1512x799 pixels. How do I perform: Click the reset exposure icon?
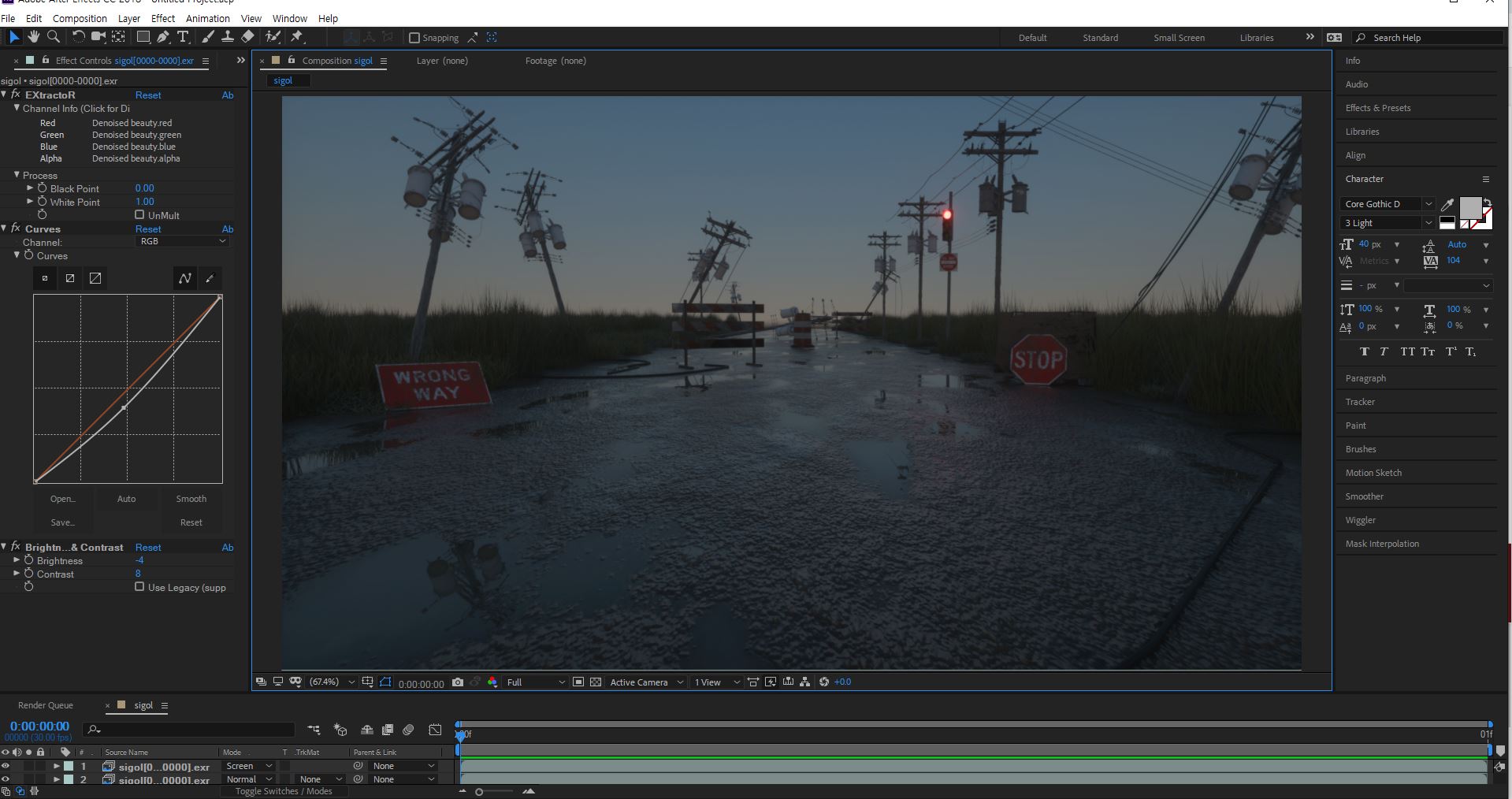click(824, 682)
